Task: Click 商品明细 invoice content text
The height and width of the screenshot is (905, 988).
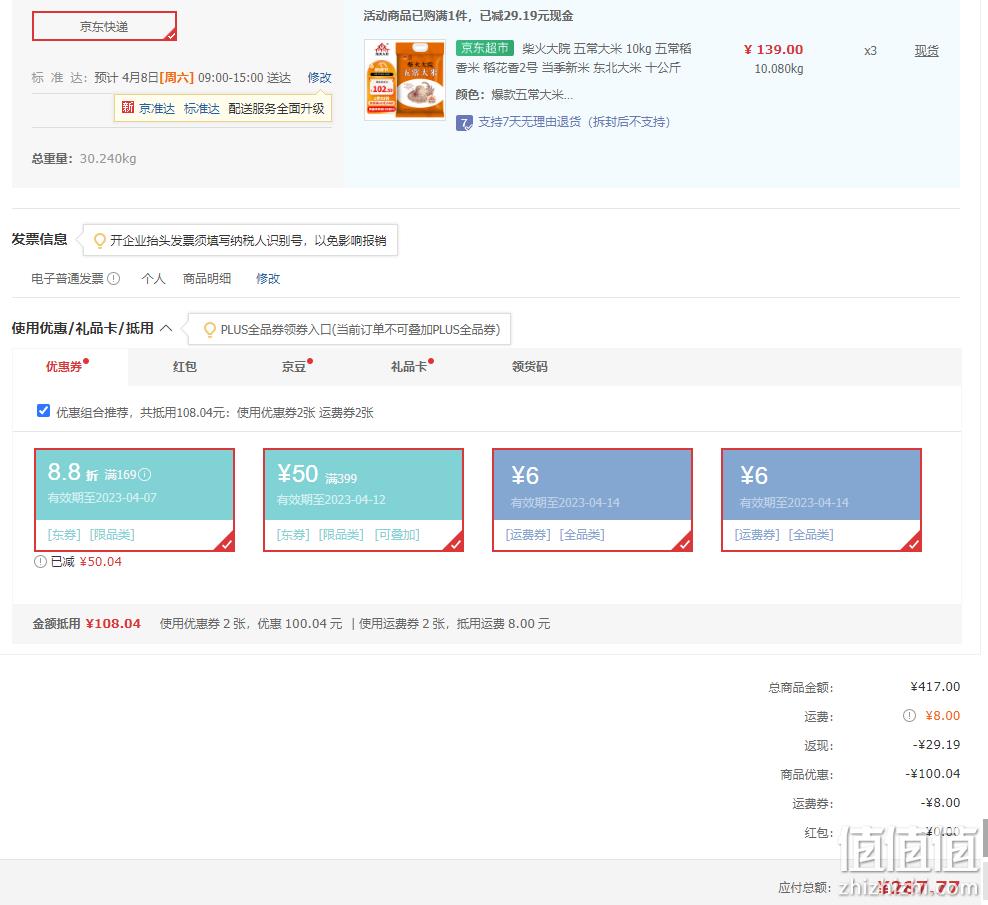Action: click(x=207, y=279)
